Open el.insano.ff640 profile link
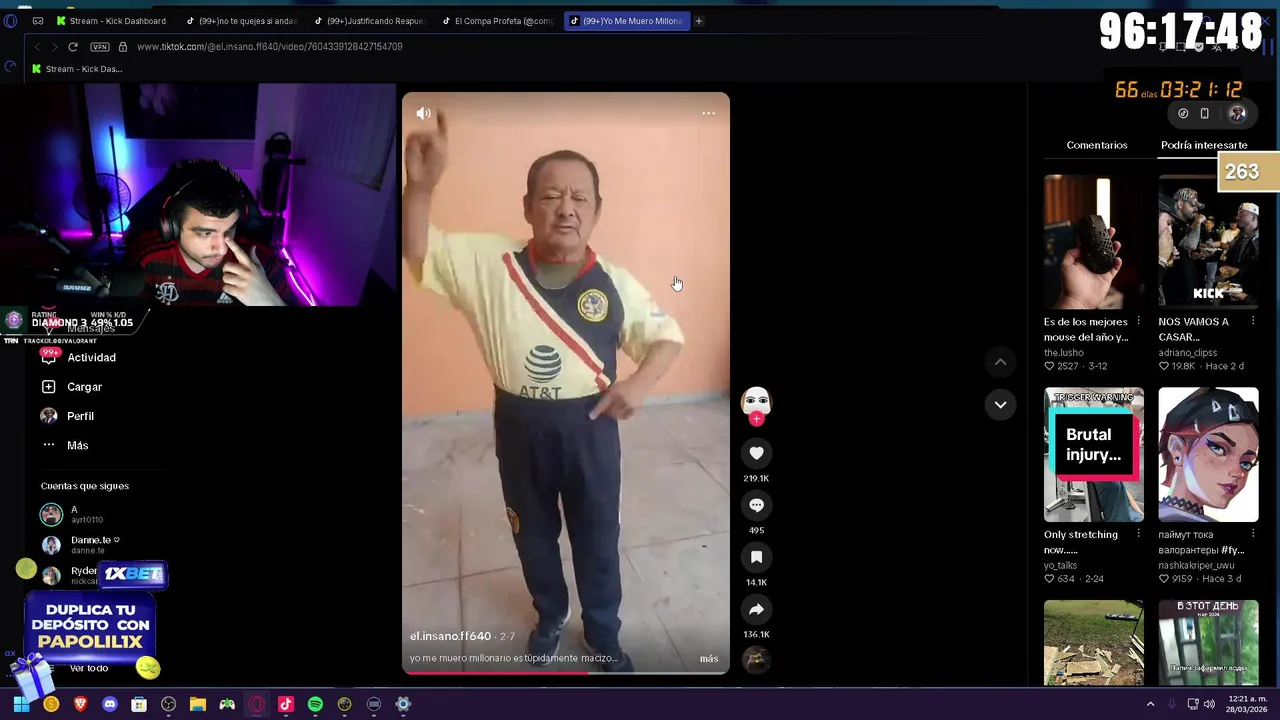This screenshot has width=1280, height=720. [450, 636]
